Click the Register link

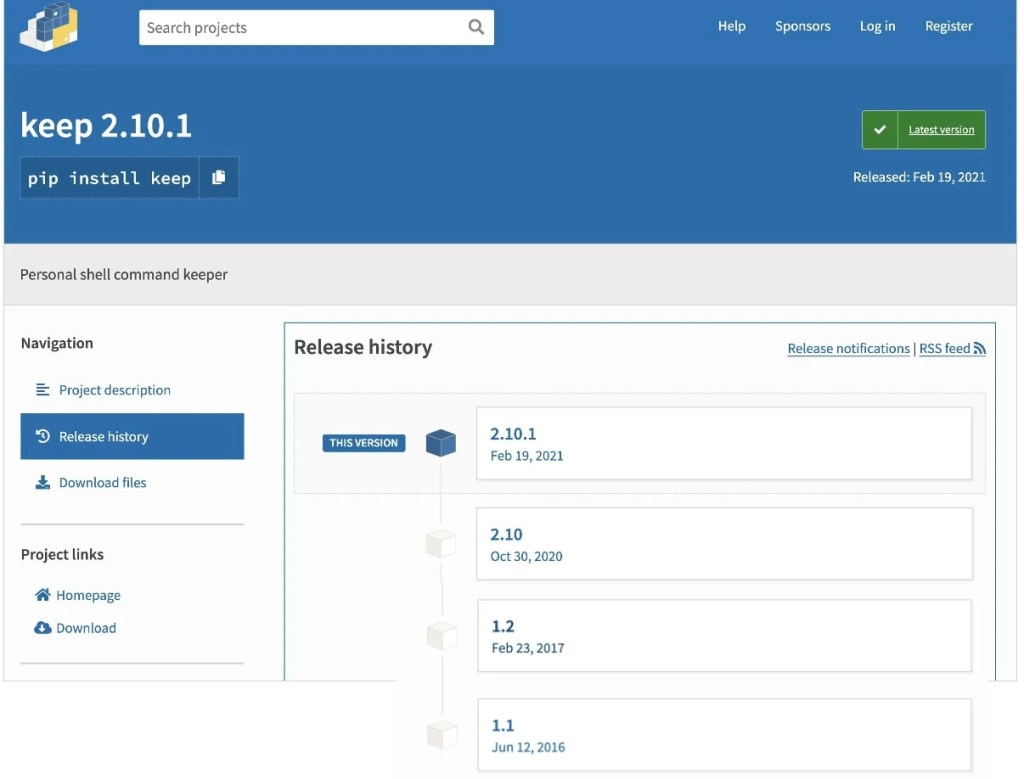[x=948, y=26]
